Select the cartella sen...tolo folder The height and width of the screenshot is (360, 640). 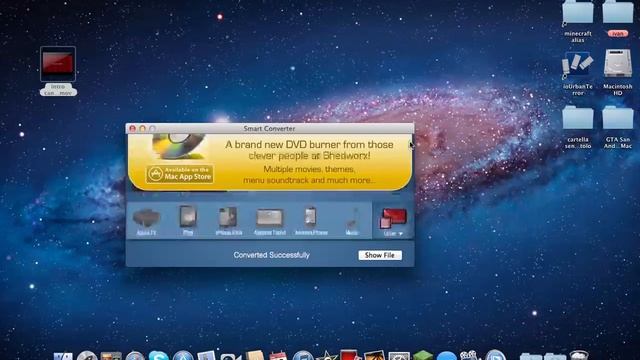[578, 127]
